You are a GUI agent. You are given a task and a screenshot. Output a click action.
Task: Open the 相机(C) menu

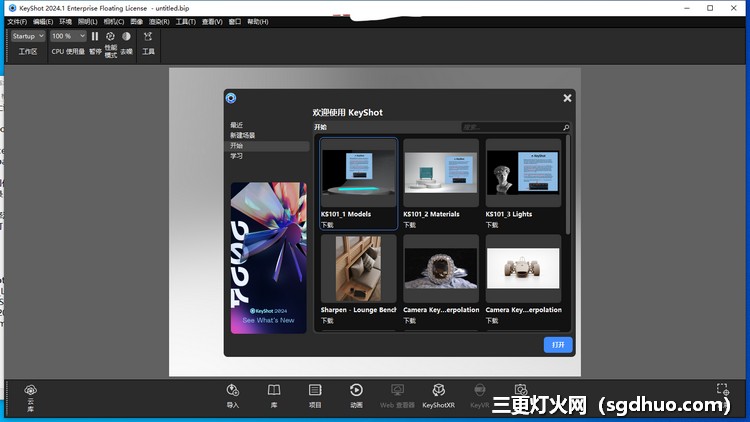(x=114, y=22)
